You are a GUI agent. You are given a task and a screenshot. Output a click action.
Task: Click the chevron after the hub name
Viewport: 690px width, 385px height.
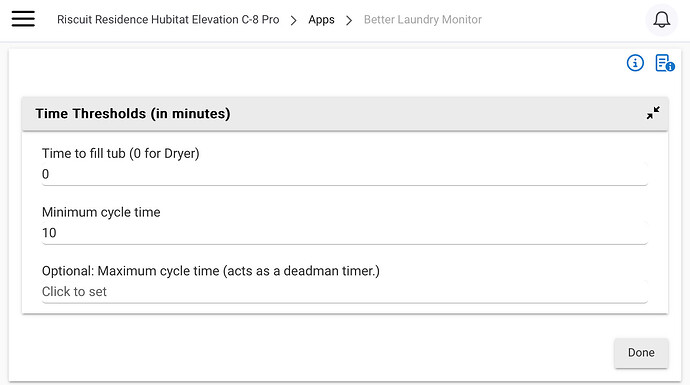(294, 21)
